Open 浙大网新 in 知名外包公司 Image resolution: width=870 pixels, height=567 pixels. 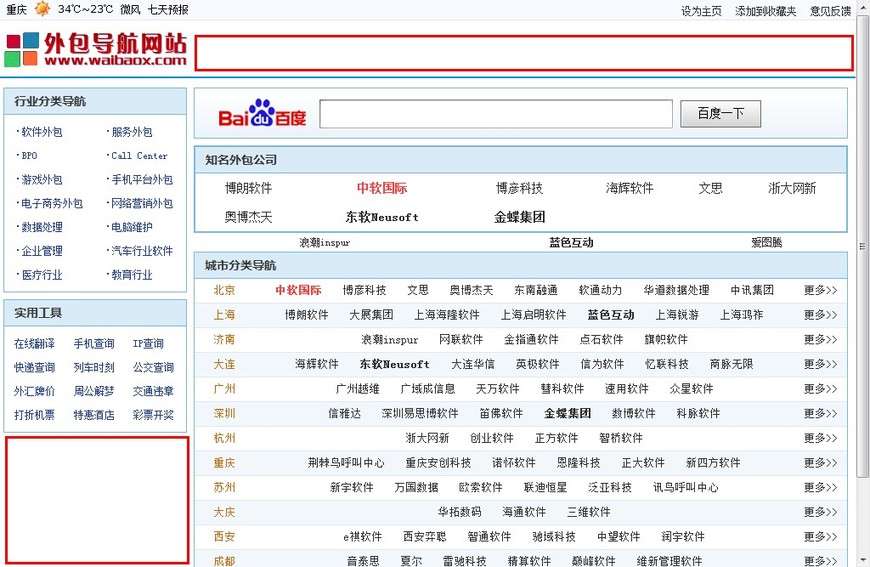point(792,189)
